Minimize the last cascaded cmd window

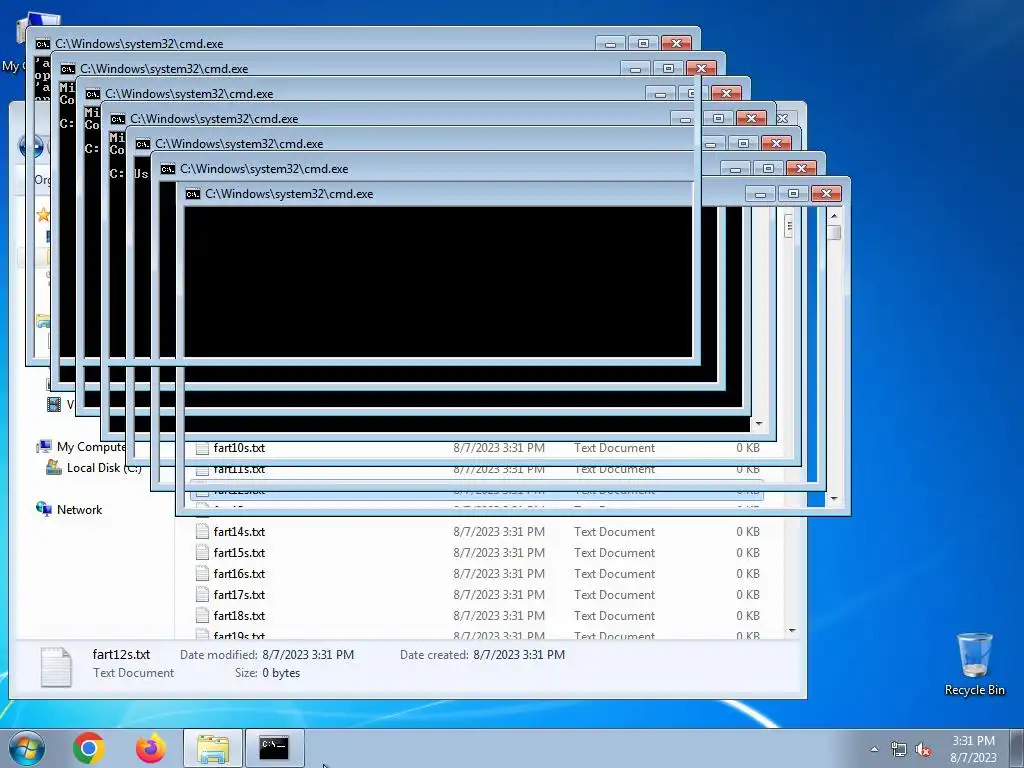tap(760, 193)
